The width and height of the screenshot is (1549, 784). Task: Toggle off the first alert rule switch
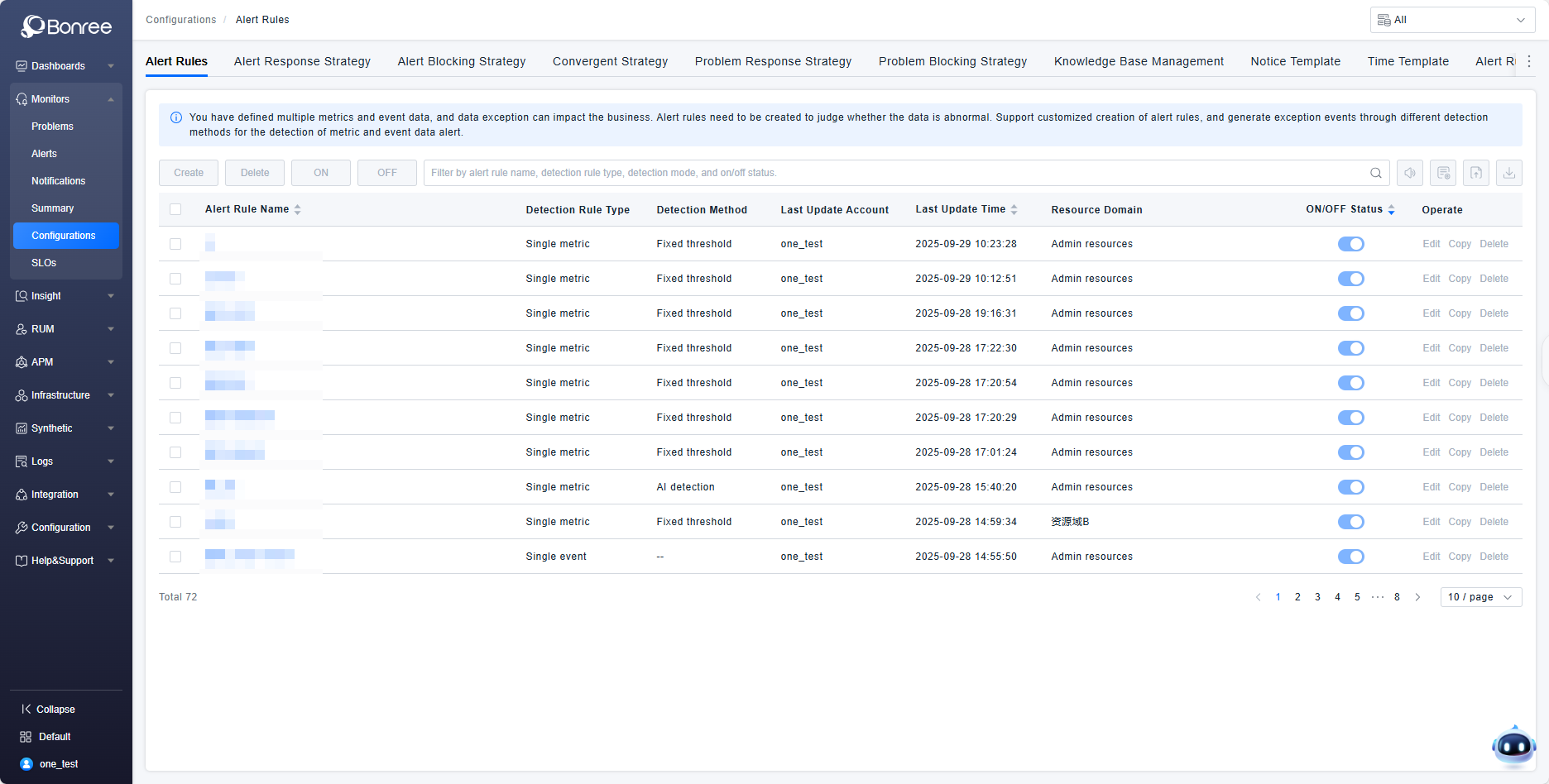1350,244
